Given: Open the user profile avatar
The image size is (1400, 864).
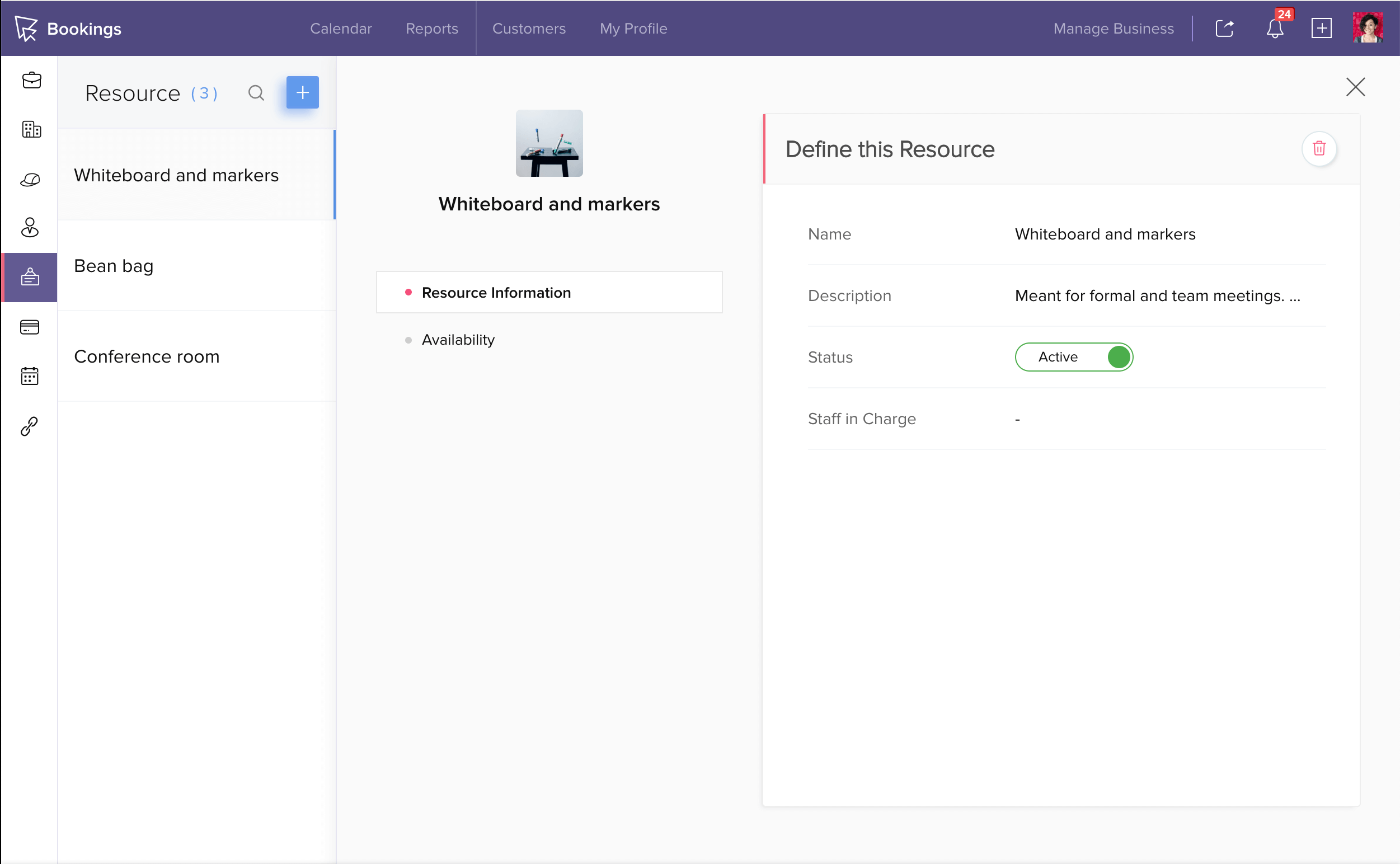Looking at the screenshot, I should 1368,27.
